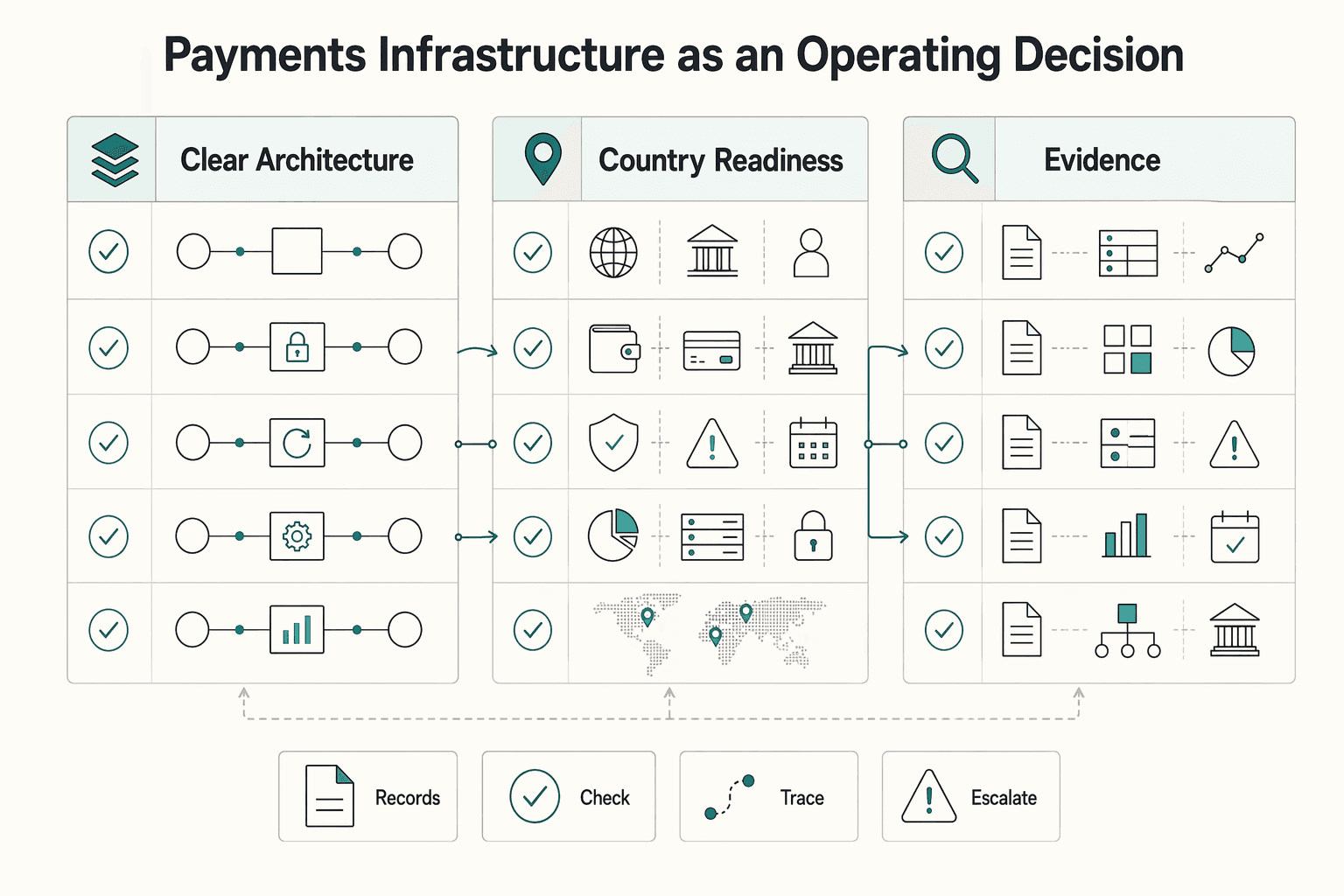
Task: Click the four-squares grid icon in Evidence
Action: 1128,349
